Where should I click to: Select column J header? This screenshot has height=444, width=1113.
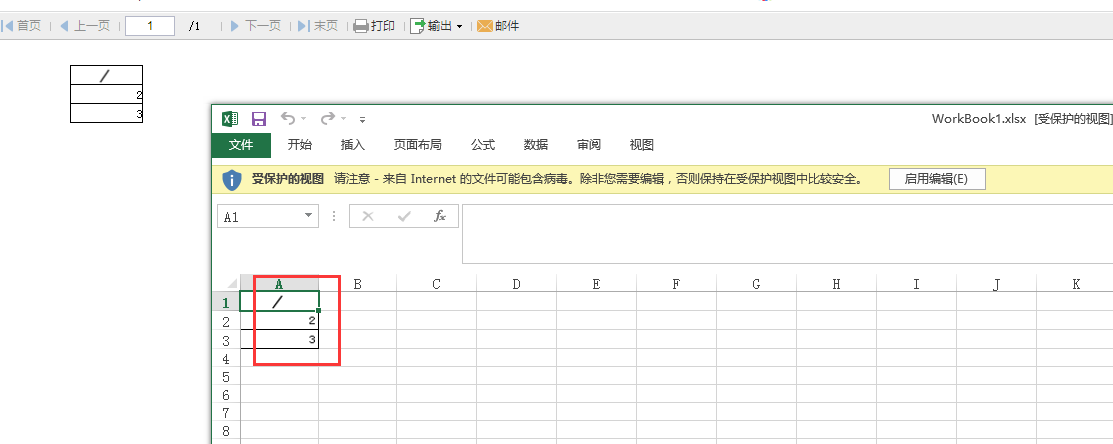(x=997, y=284)
